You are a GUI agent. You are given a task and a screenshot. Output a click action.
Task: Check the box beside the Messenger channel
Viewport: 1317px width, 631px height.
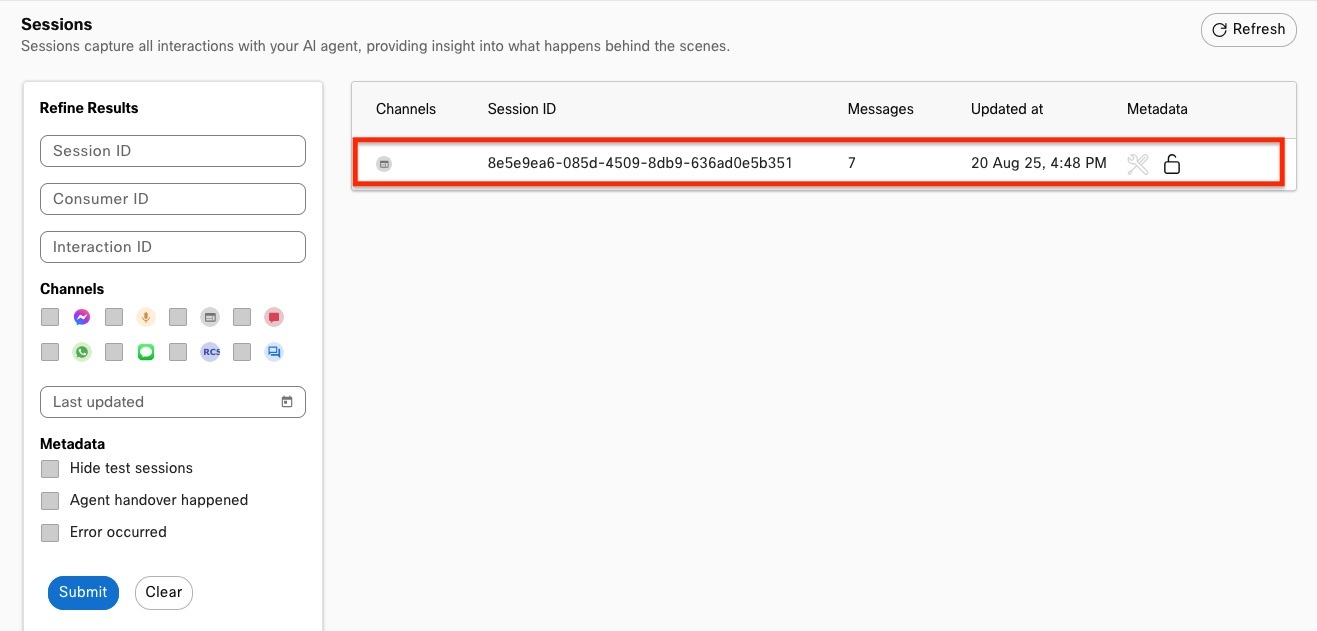click(50, 317)
